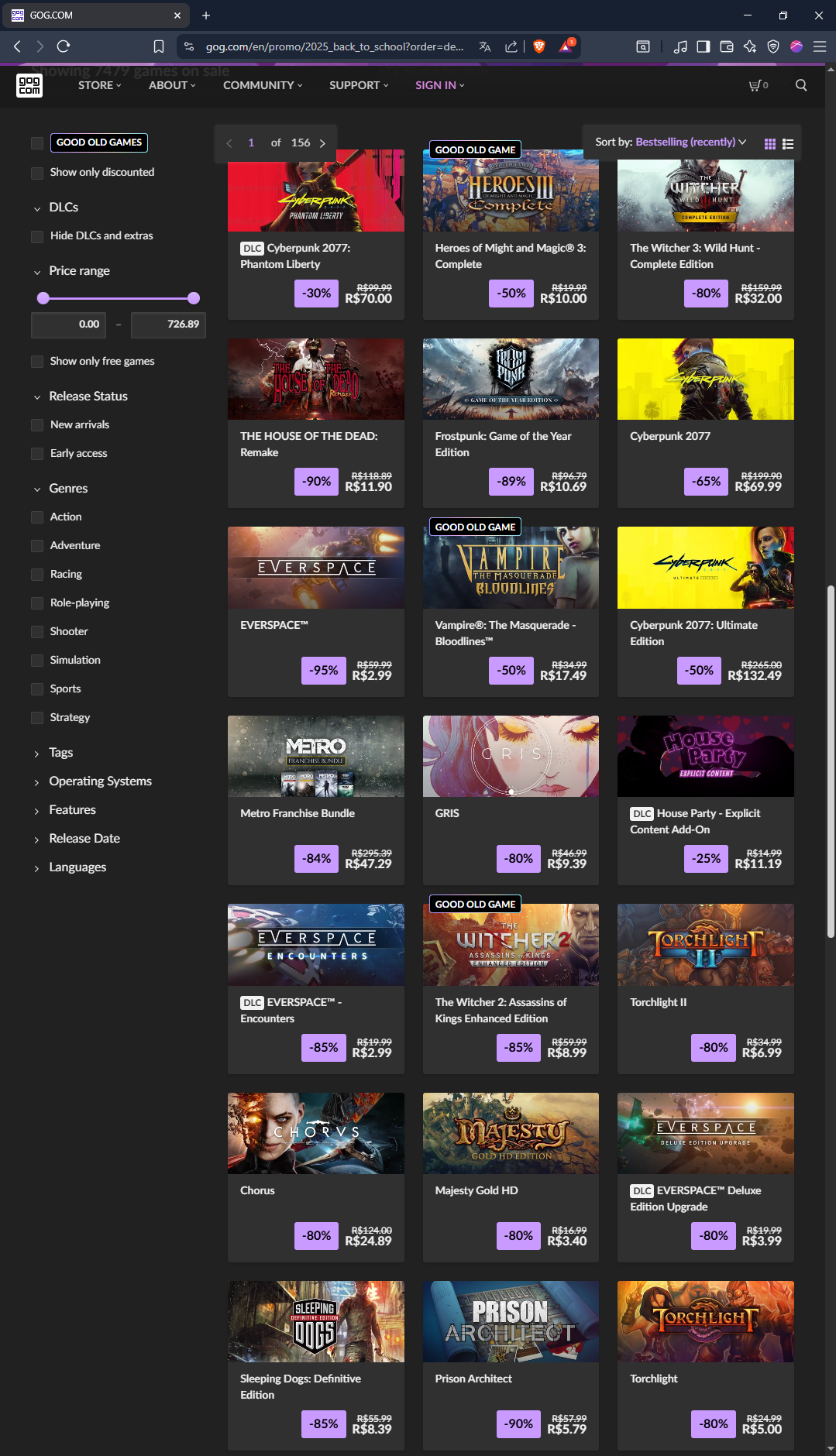This screenshot has width=836, height=1456.
Task: Toggle browser sidebar panel icon
Action: 703,46
